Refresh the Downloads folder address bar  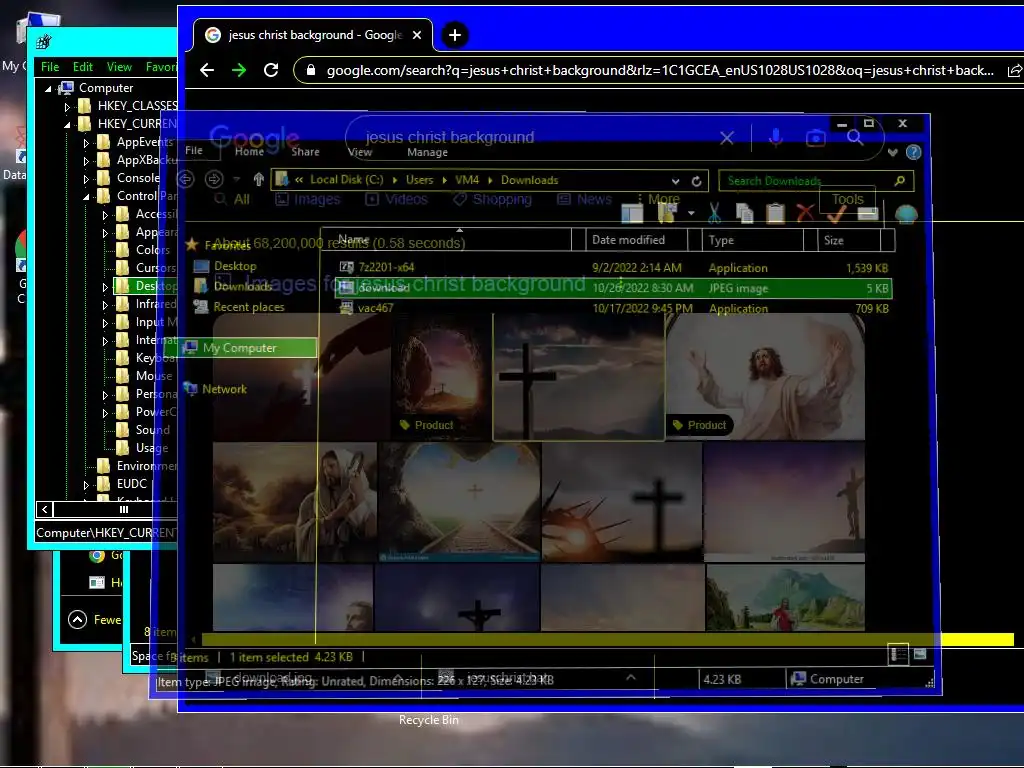click(x=696, y=181)
